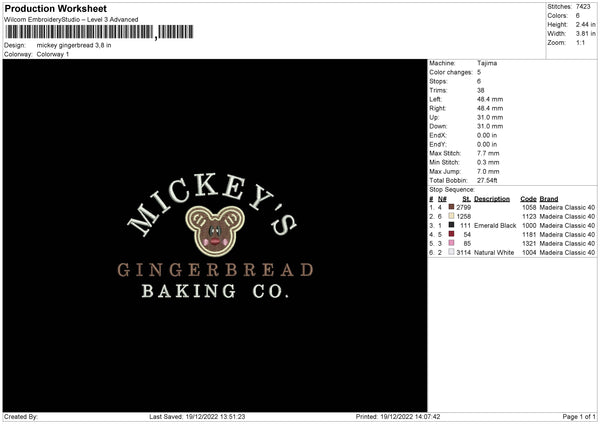The image size is (600, 424).
Task: Click the 'Stop Sequence:' heading
Action: coord(452,190)
